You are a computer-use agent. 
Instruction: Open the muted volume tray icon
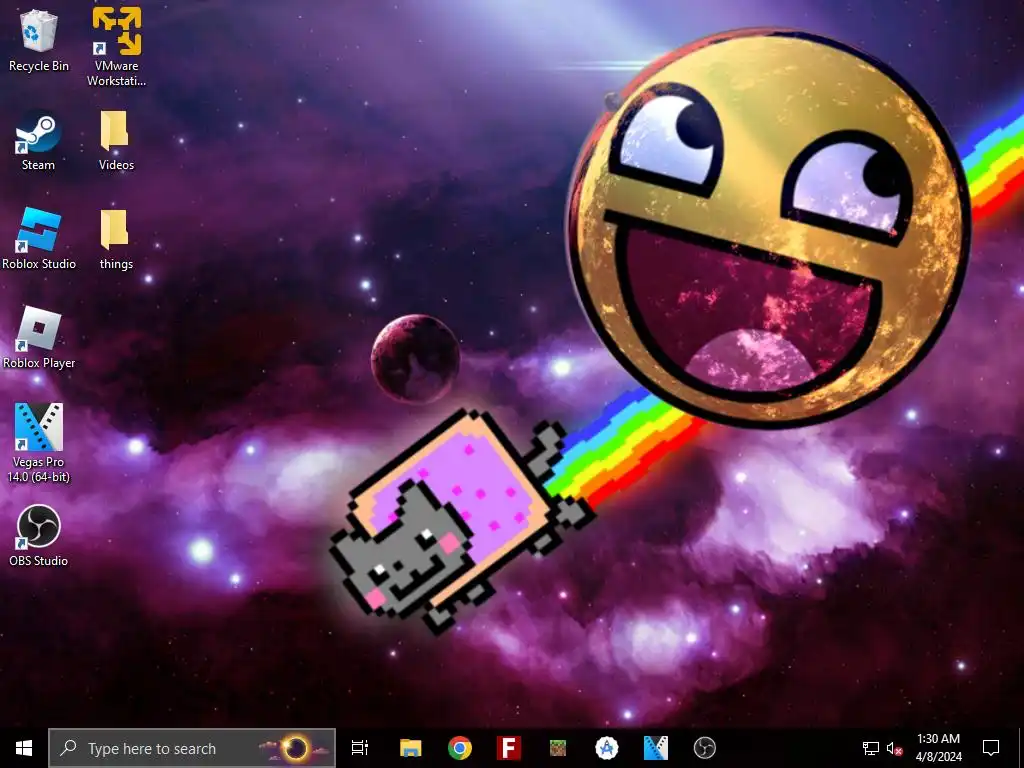[x=894, y=748]
